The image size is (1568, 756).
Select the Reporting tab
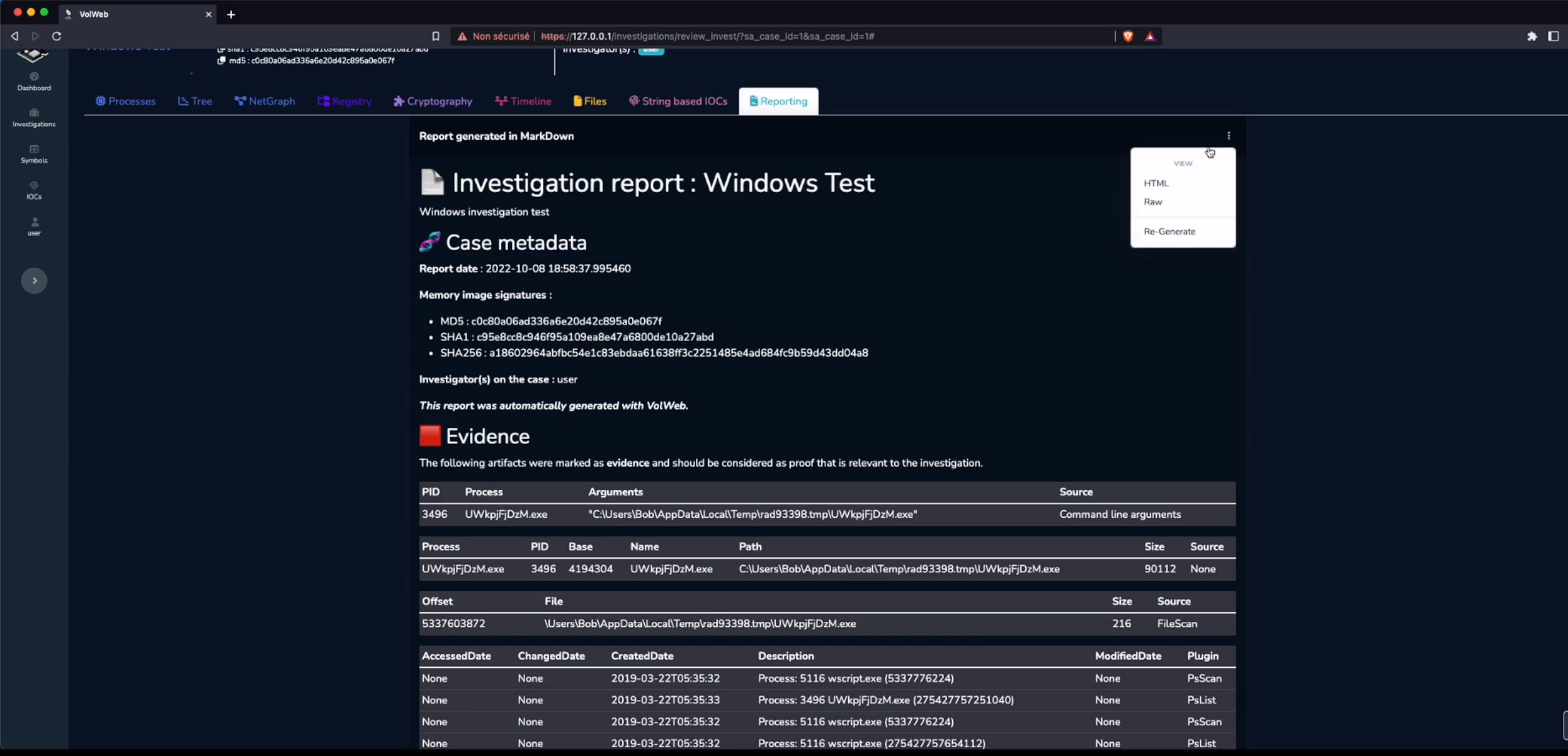778,101
